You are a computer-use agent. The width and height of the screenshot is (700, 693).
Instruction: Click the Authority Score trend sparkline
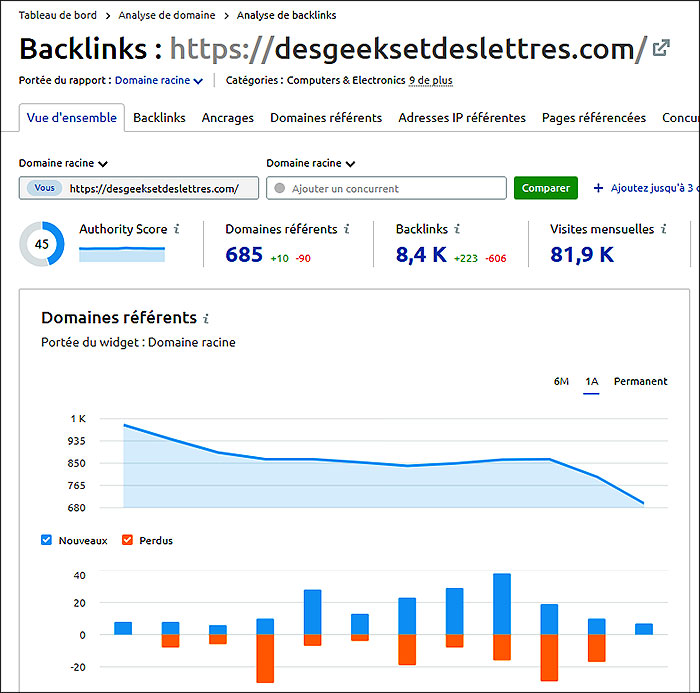click(x=122, y=254)
